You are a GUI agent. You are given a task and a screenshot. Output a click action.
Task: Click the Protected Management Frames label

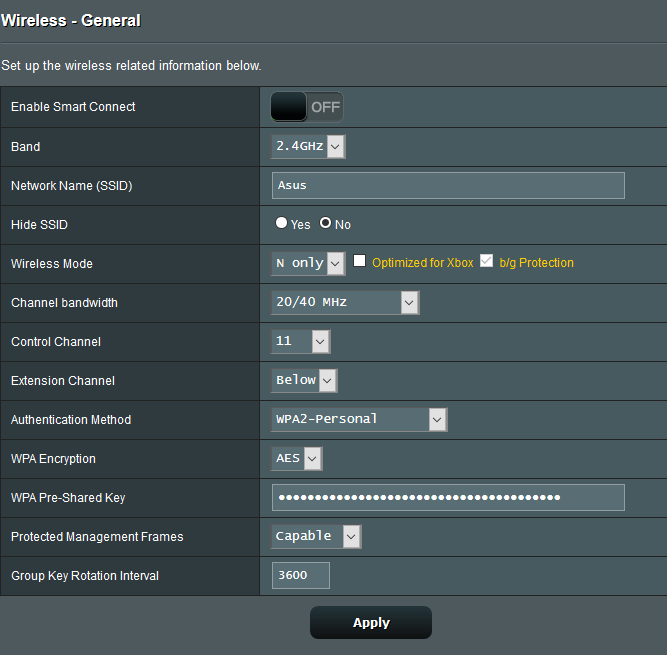(x=97, y=537)
